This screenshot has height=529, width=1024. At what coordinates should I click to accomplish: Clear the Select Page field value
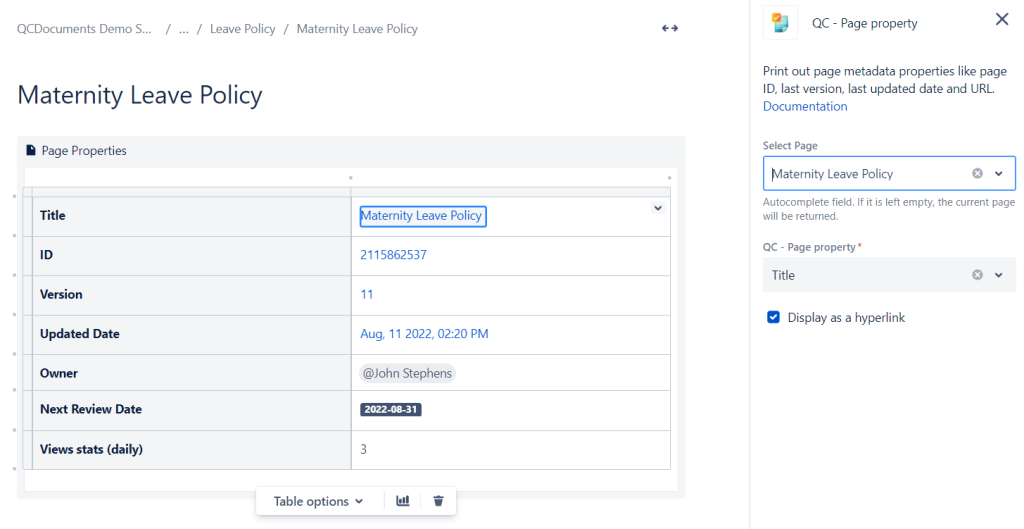pyautogui.click(x=977, y=174)
